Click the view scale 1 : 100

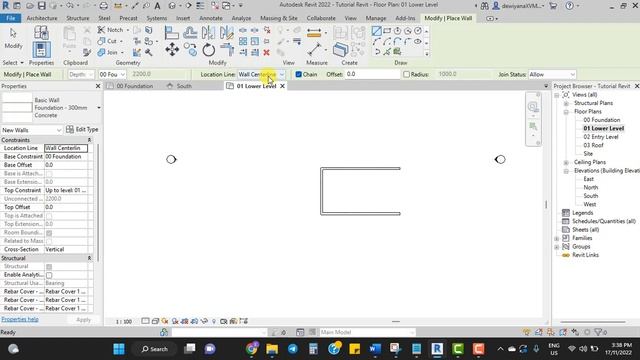click(x=124, y=322)
